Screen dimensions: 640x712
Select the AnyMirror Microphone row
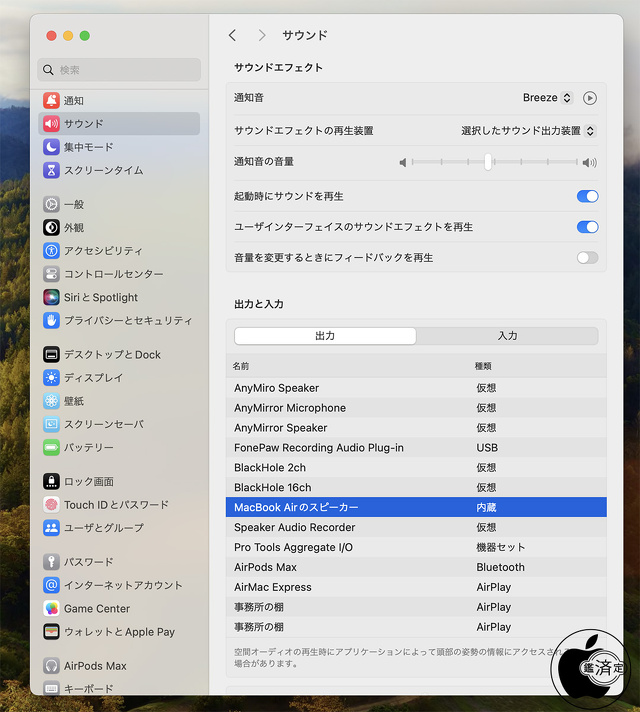tap(416, 408)
